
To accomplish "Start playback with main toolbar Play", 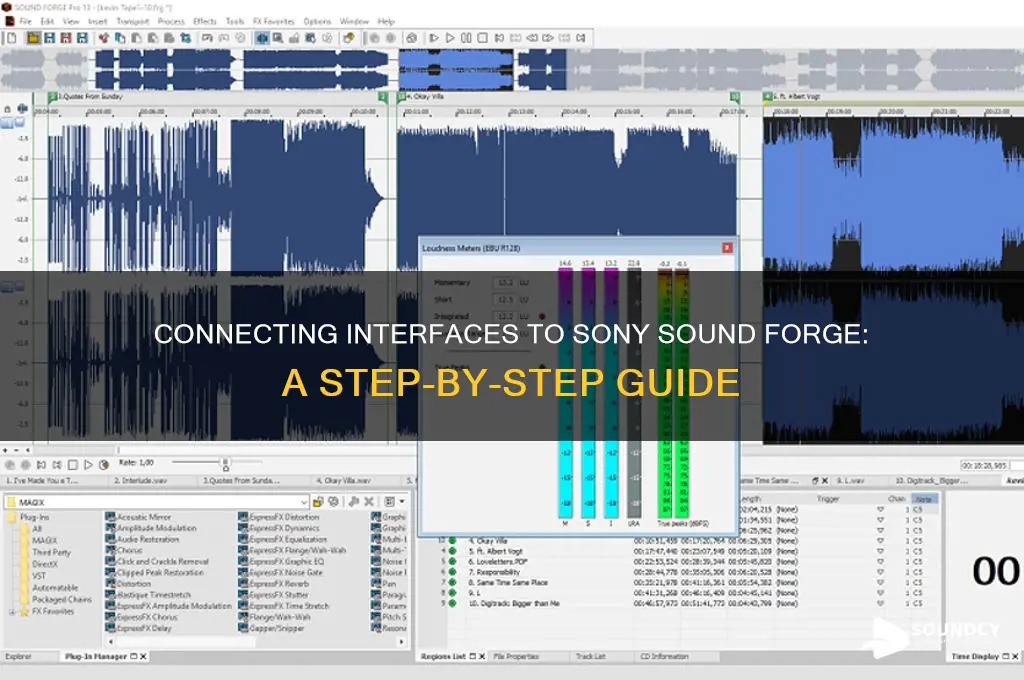I will 450,38.
